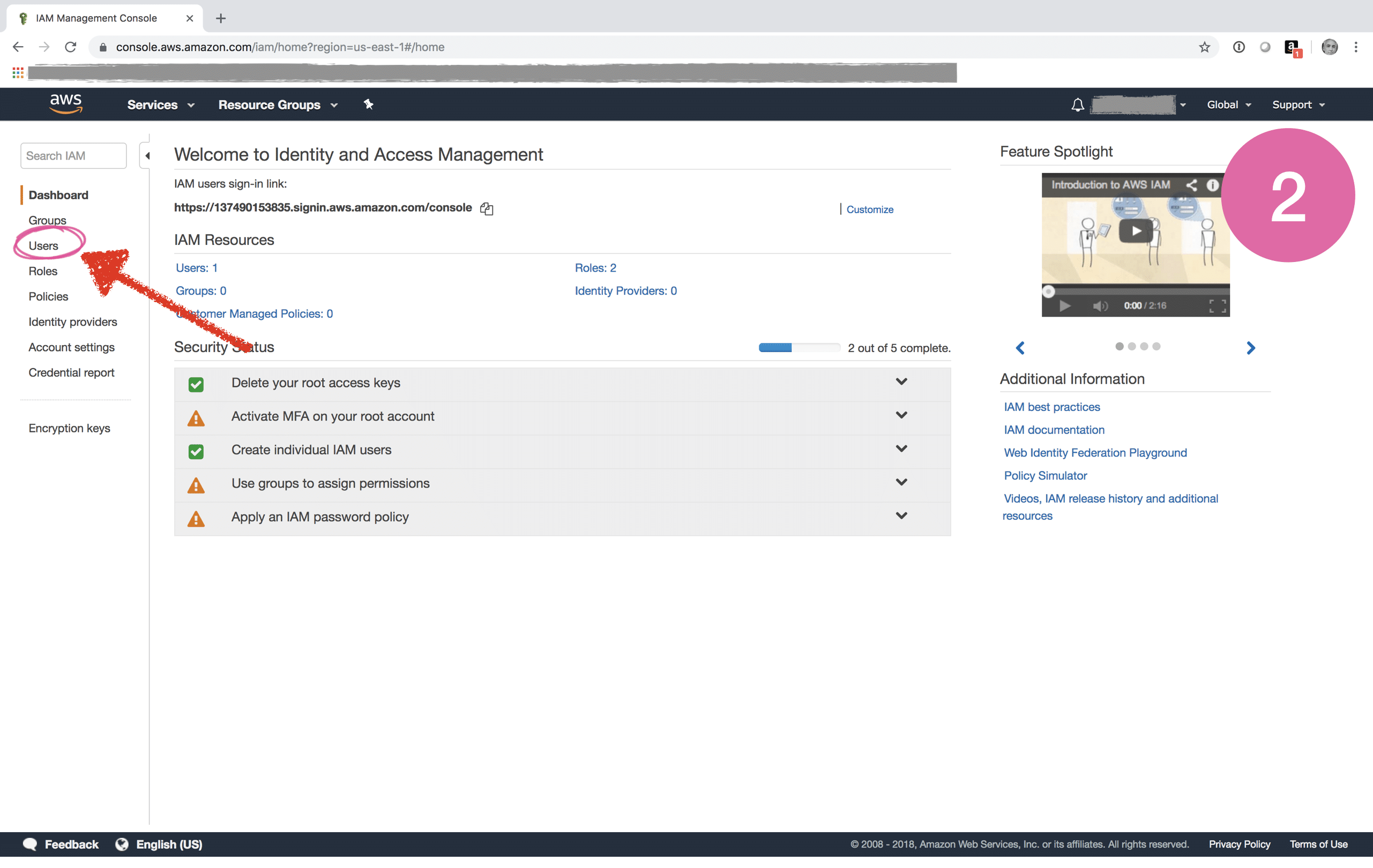Click the Roles: 2 resource link
Screen dimensions: 1373x868
click(x=595, y=268)
